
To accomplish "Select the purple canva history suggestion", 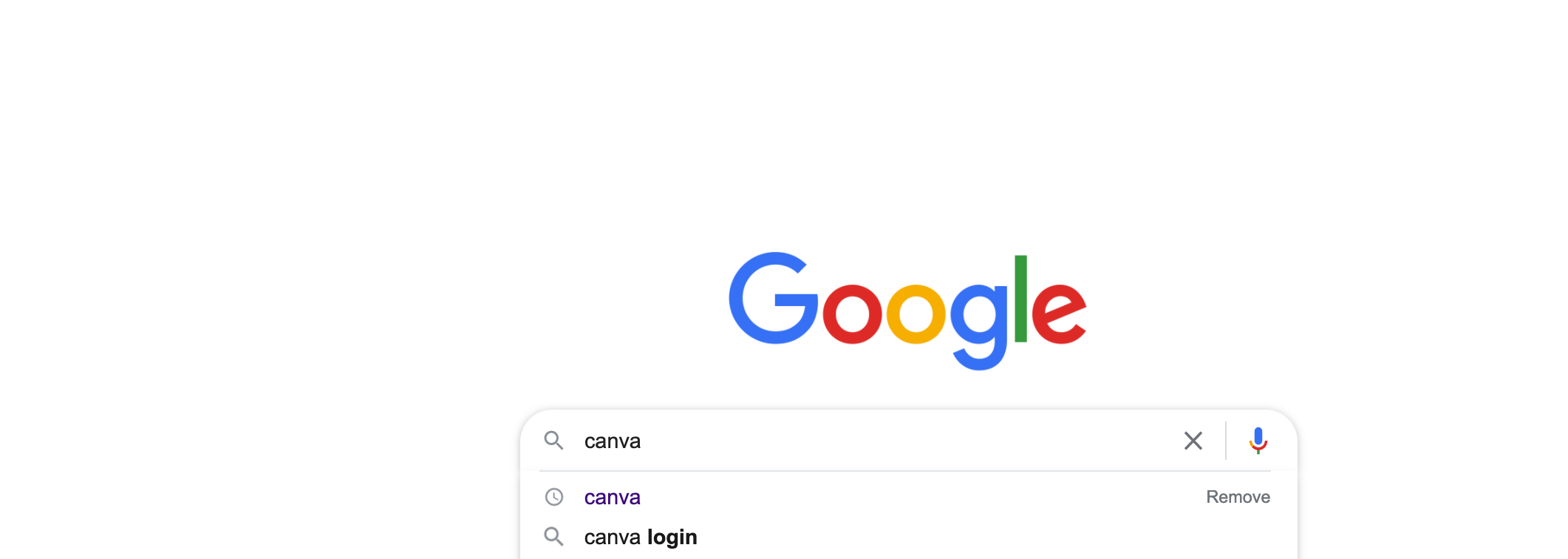I will tap(612, 497).
